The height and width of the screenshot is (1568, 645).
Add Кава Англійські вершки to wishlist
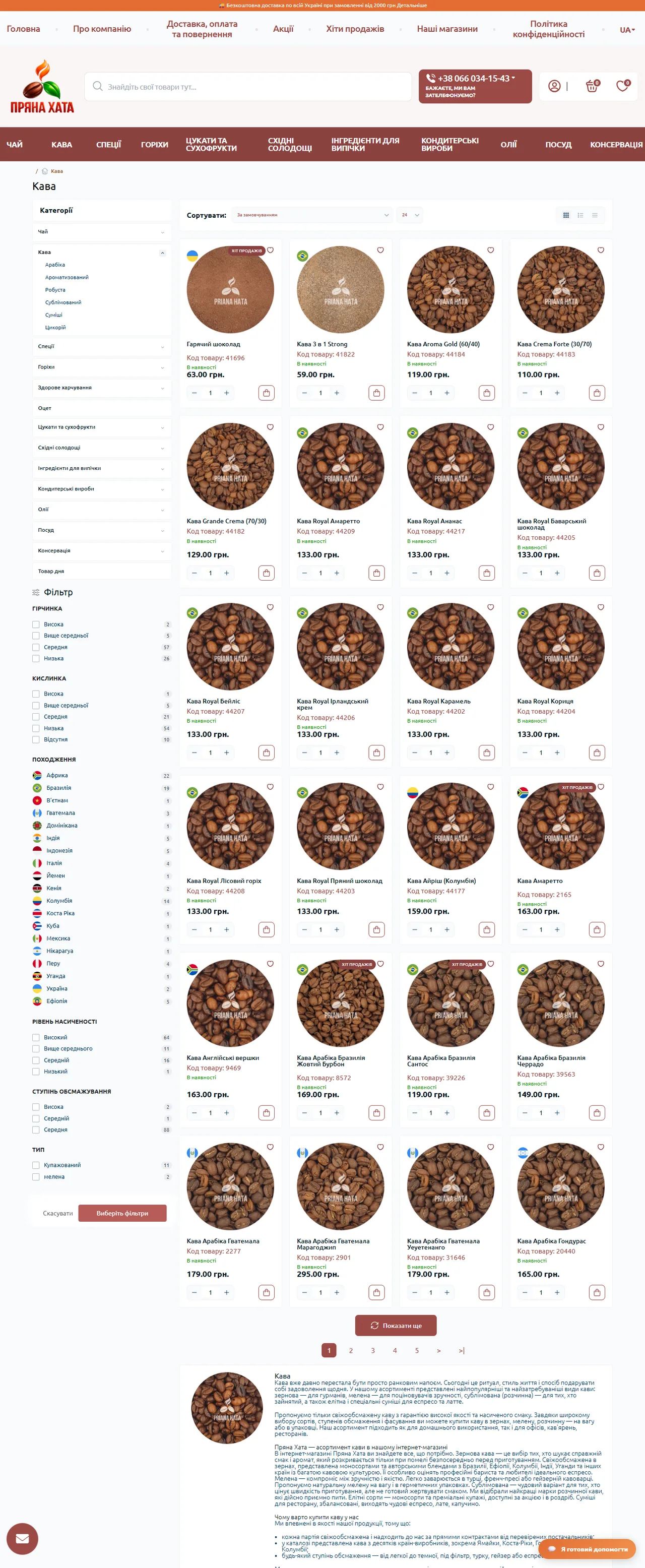tap(270, 964)
